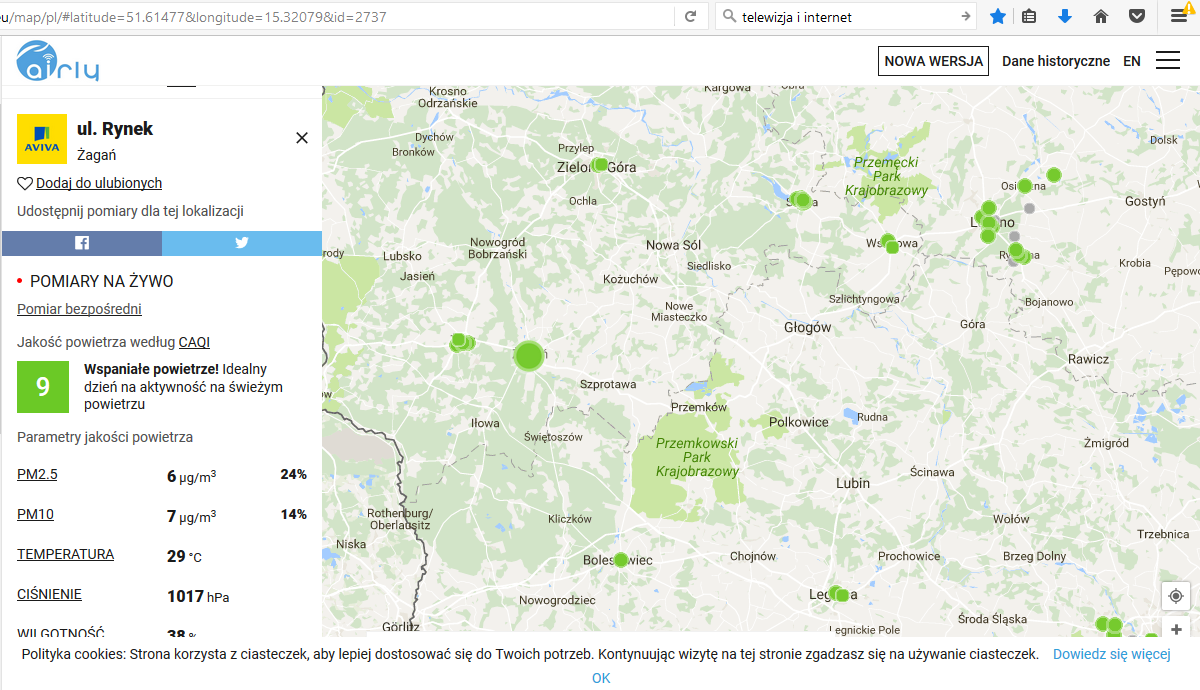Click the green CAQI value 9 box
The image size is (1200, 690).
[x=43, y=387]
